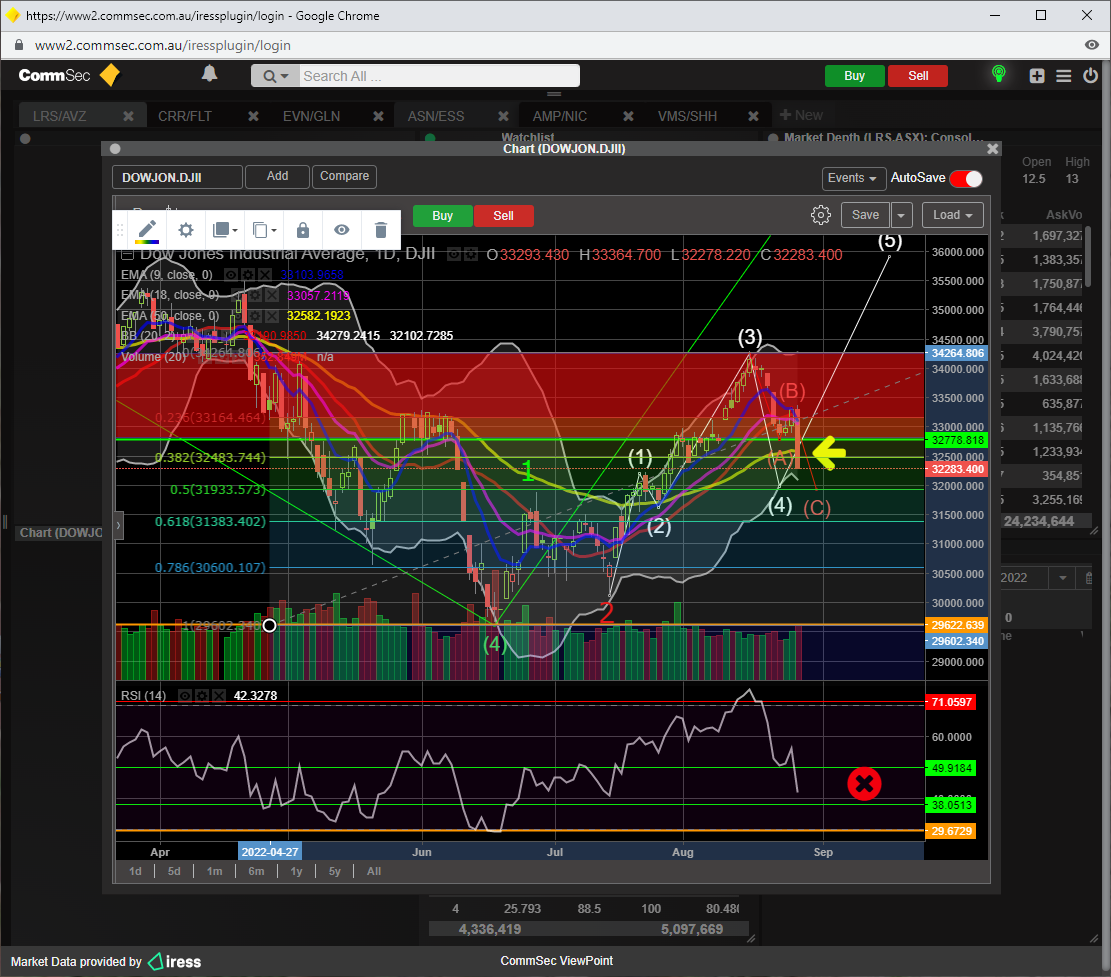Open the Save options dropdown arrow
This screenshot has width=1111, height=977.
click(x=901, y=215)
